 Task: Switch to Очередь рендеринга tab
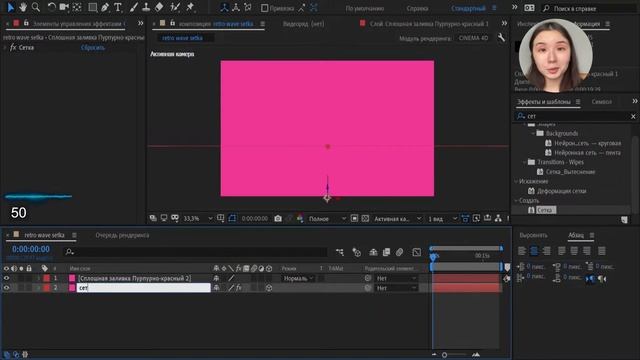coord(122,235)
